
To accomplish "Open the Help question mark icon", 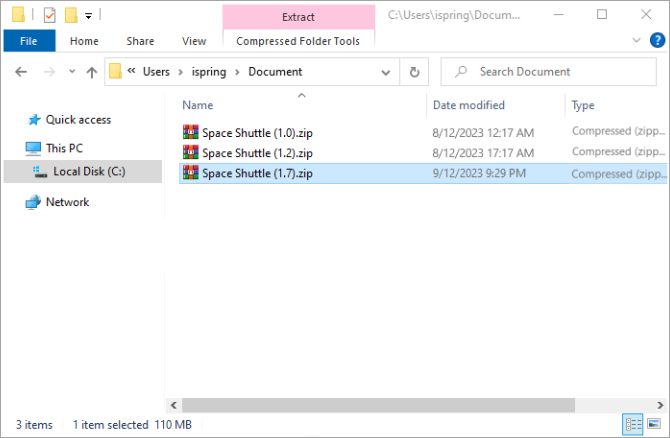I will pos(658,40).
